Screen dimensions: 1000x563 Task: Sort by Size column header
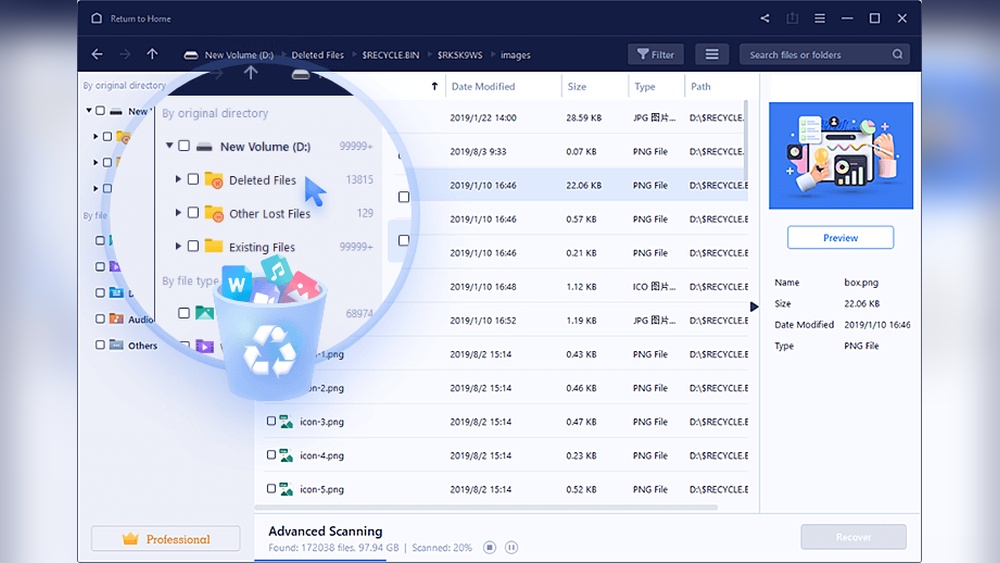pos(577,86)
